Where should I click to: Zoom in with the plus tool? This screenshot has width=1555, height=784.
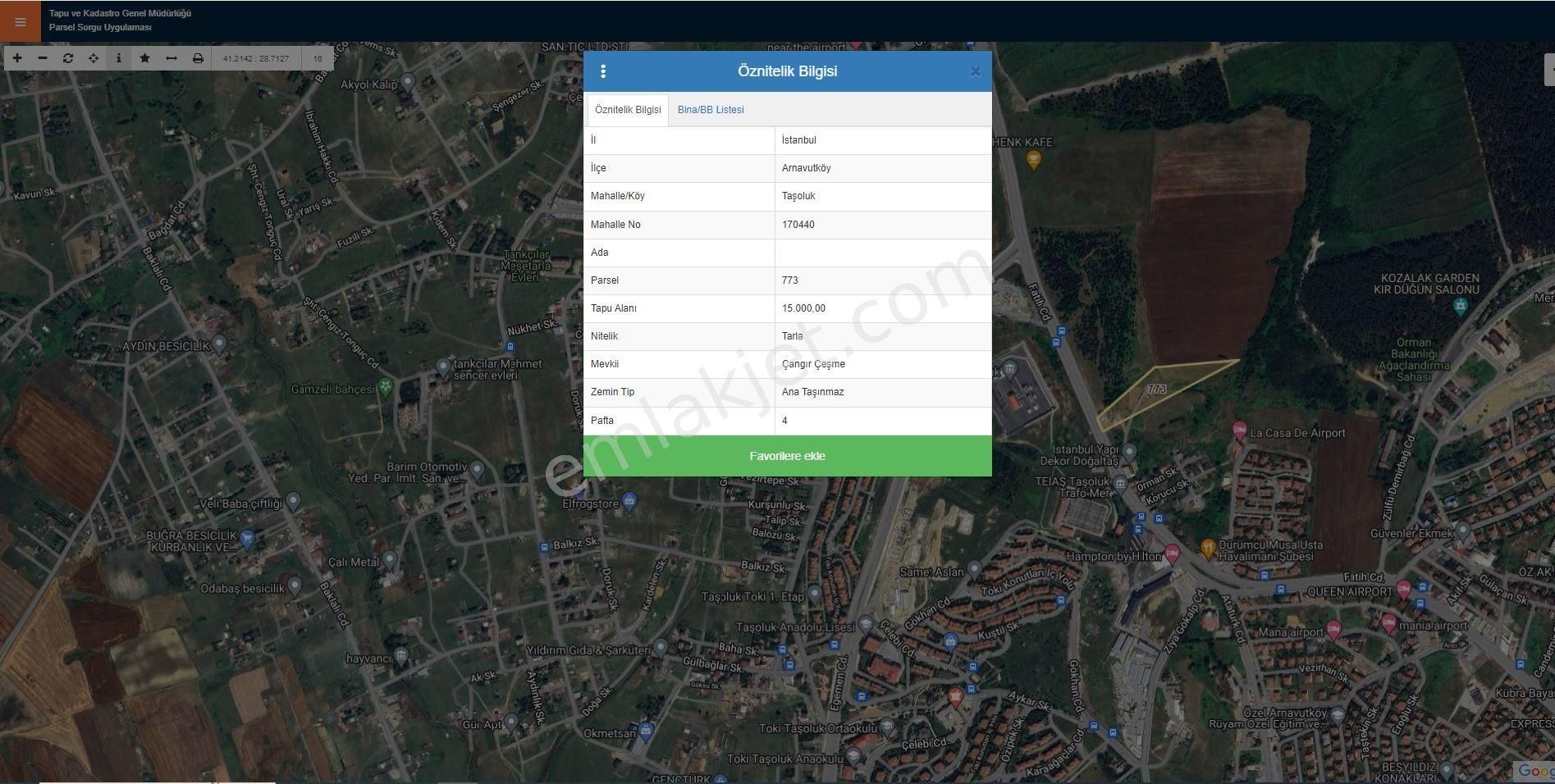pos(17,58)
